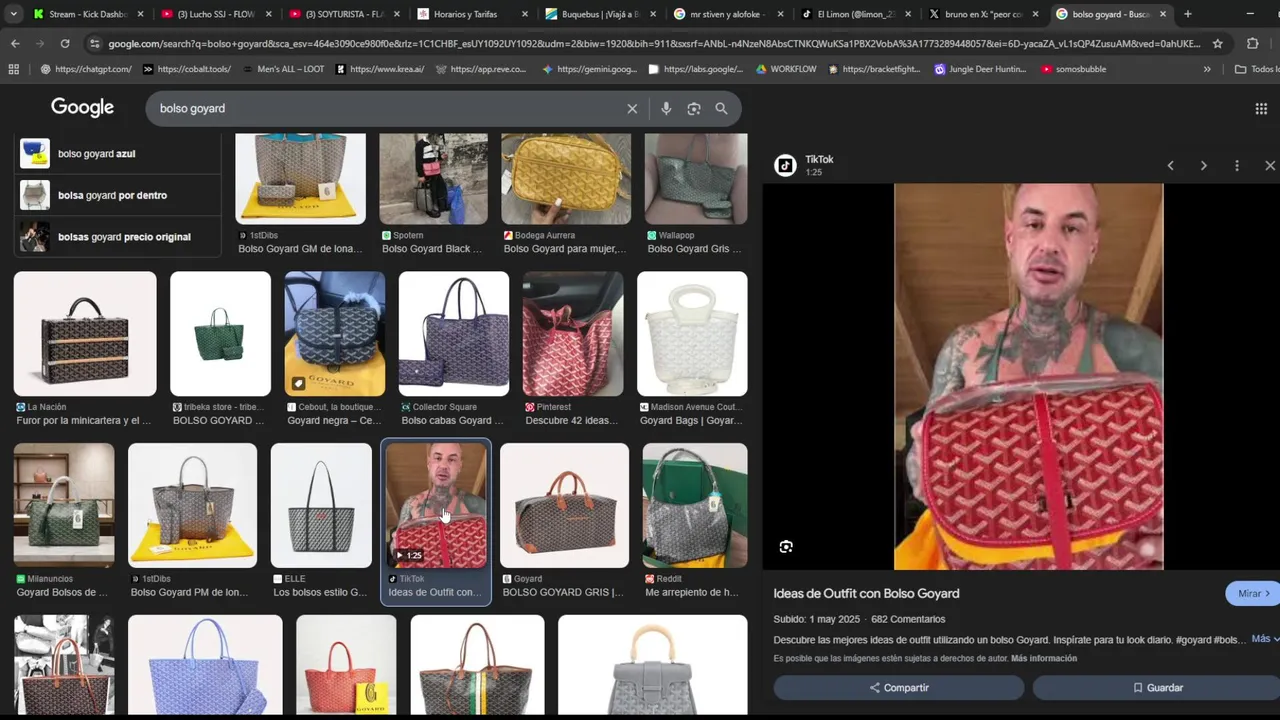Image resolution: width=1280 pixels, height=720 pixels.
Task: Reload the current page
Action: [x=65, y=44]
